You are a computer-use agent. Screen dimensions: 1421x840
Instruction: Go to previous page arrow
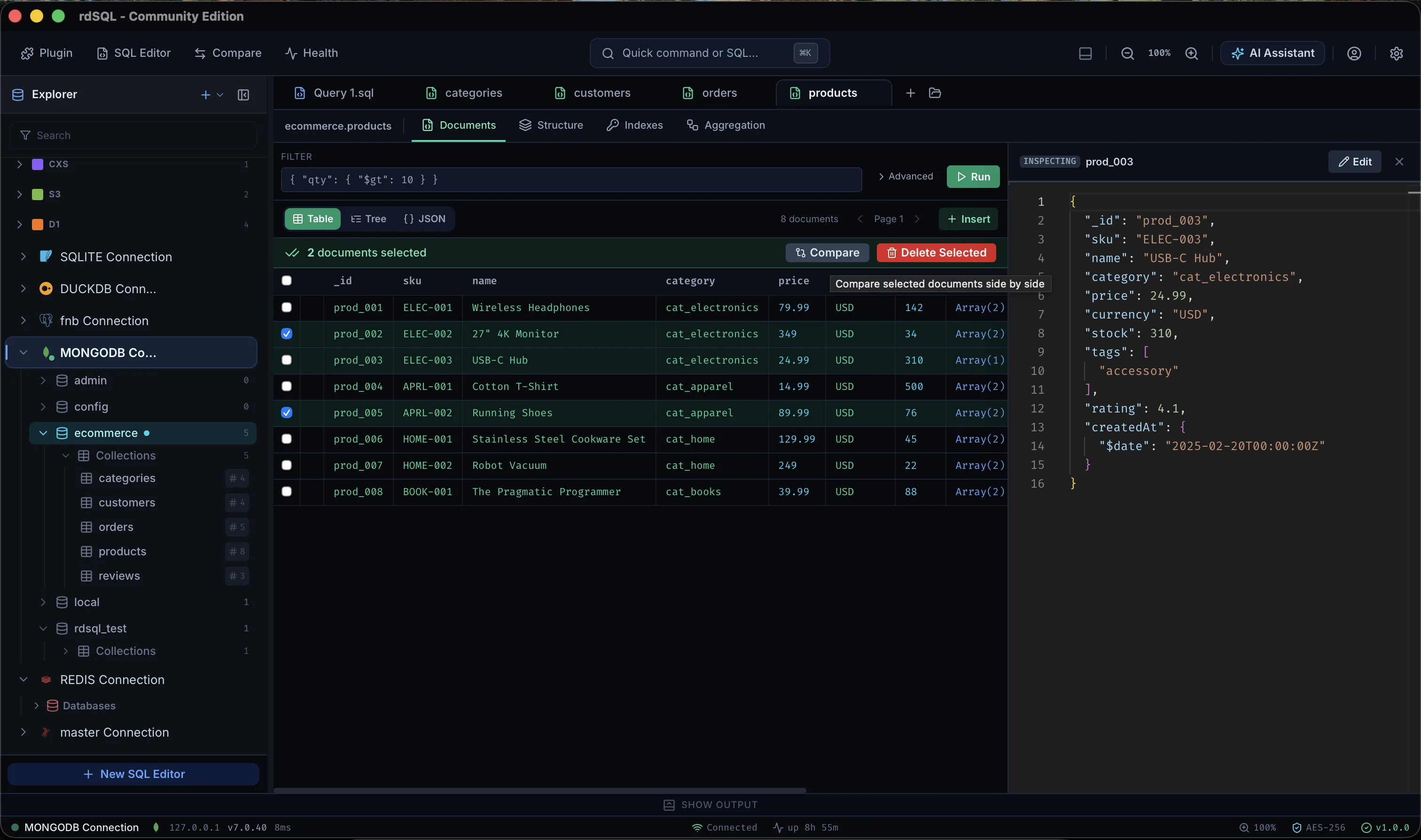coord(860,219)
